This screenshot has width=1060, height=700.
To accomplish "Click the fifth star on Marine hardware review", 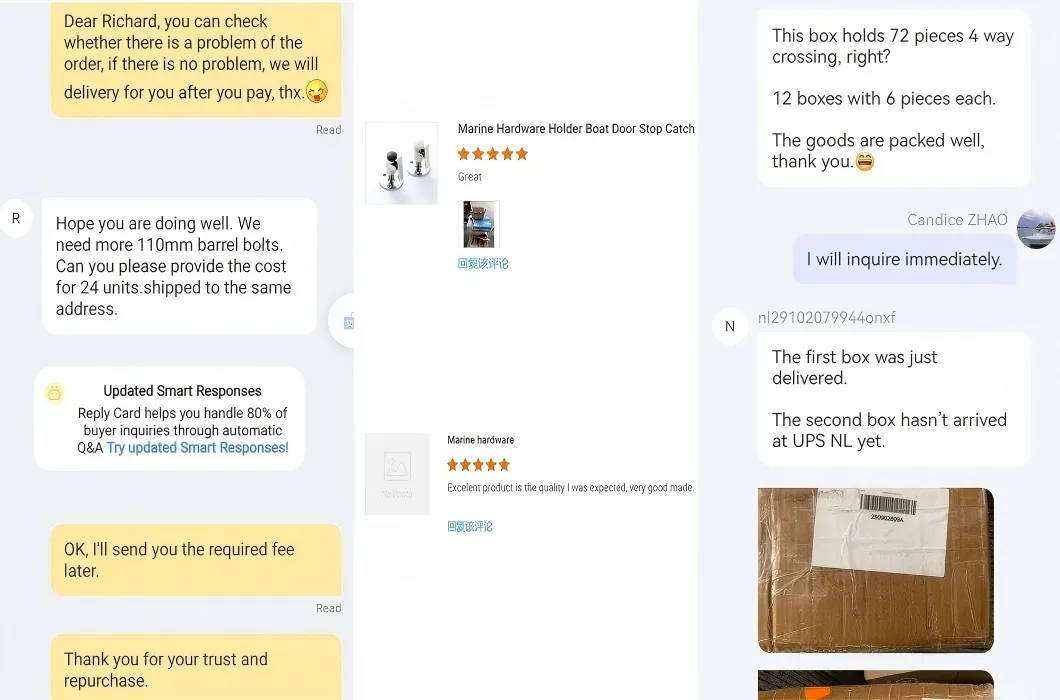I will click(x=505, y=464).
